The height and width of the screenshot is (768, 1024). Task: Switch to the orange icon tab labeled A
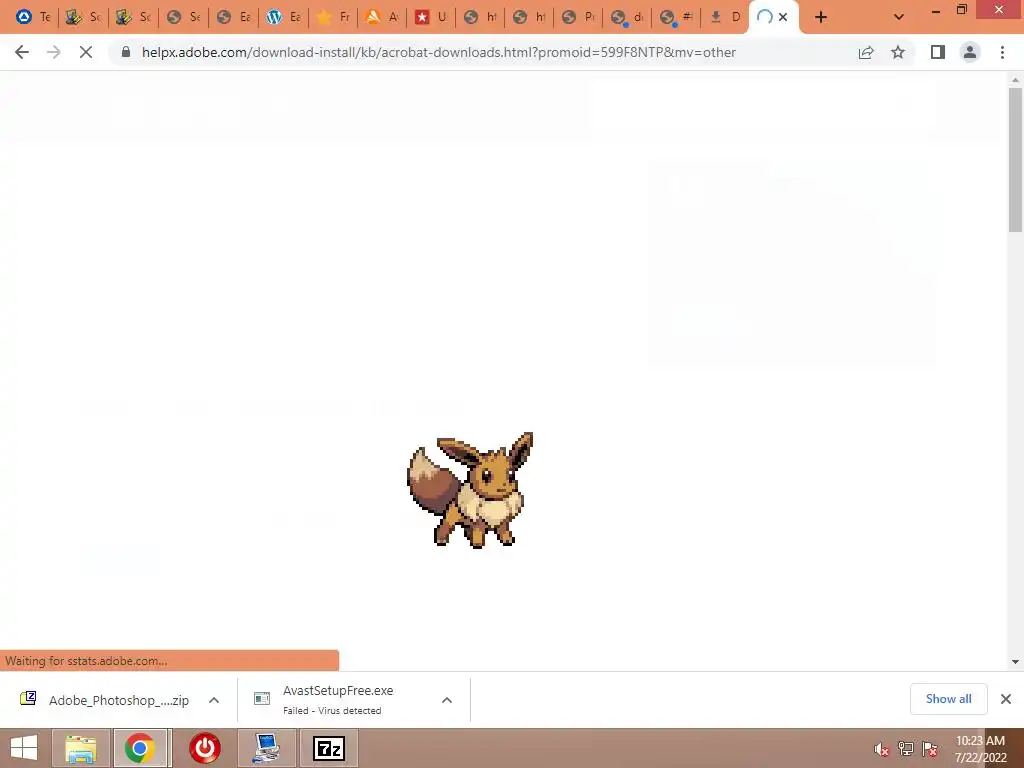(382, 17)
